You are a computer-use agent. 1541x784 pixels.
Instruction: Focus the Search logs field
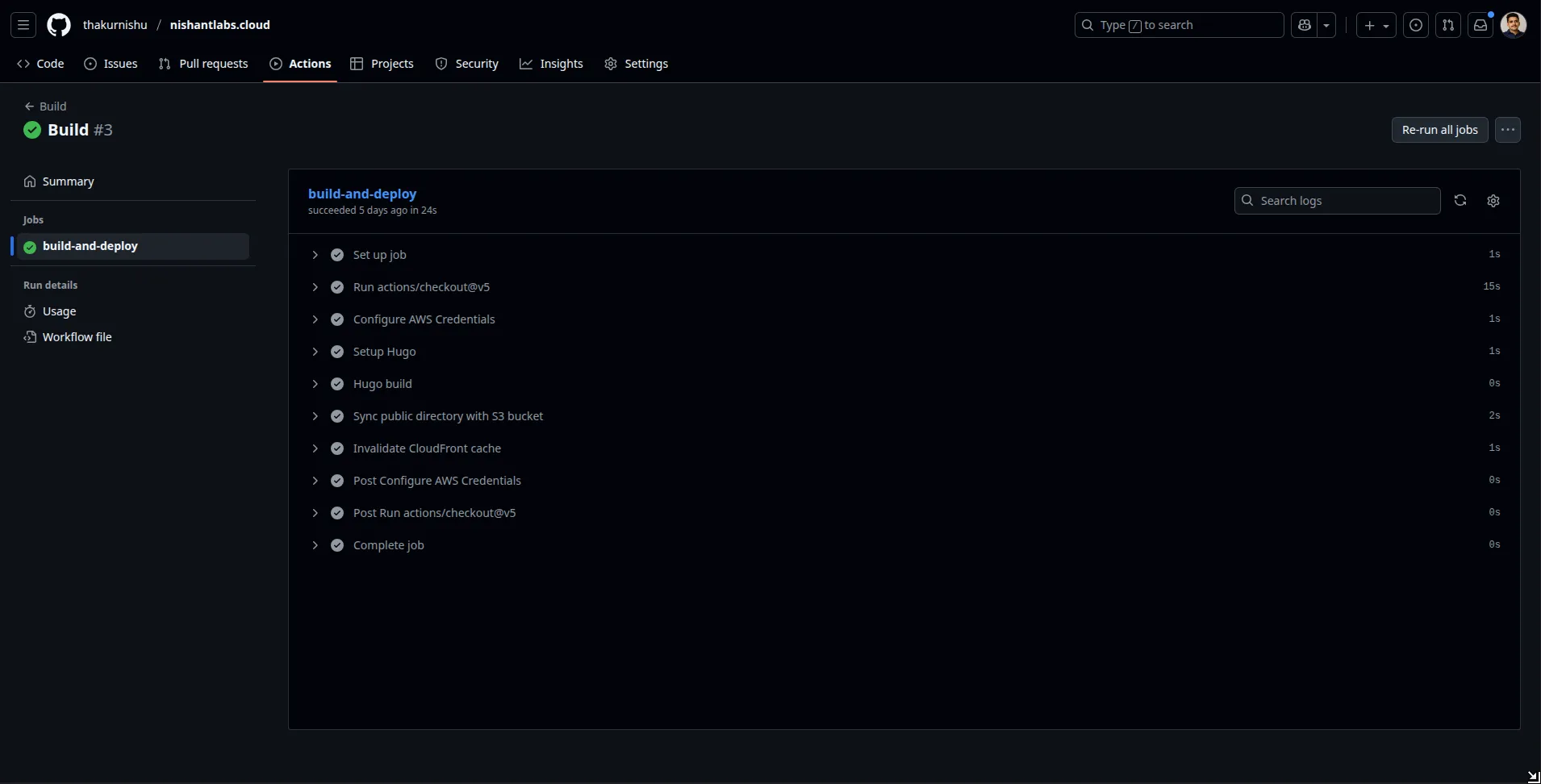(1345, 201)
